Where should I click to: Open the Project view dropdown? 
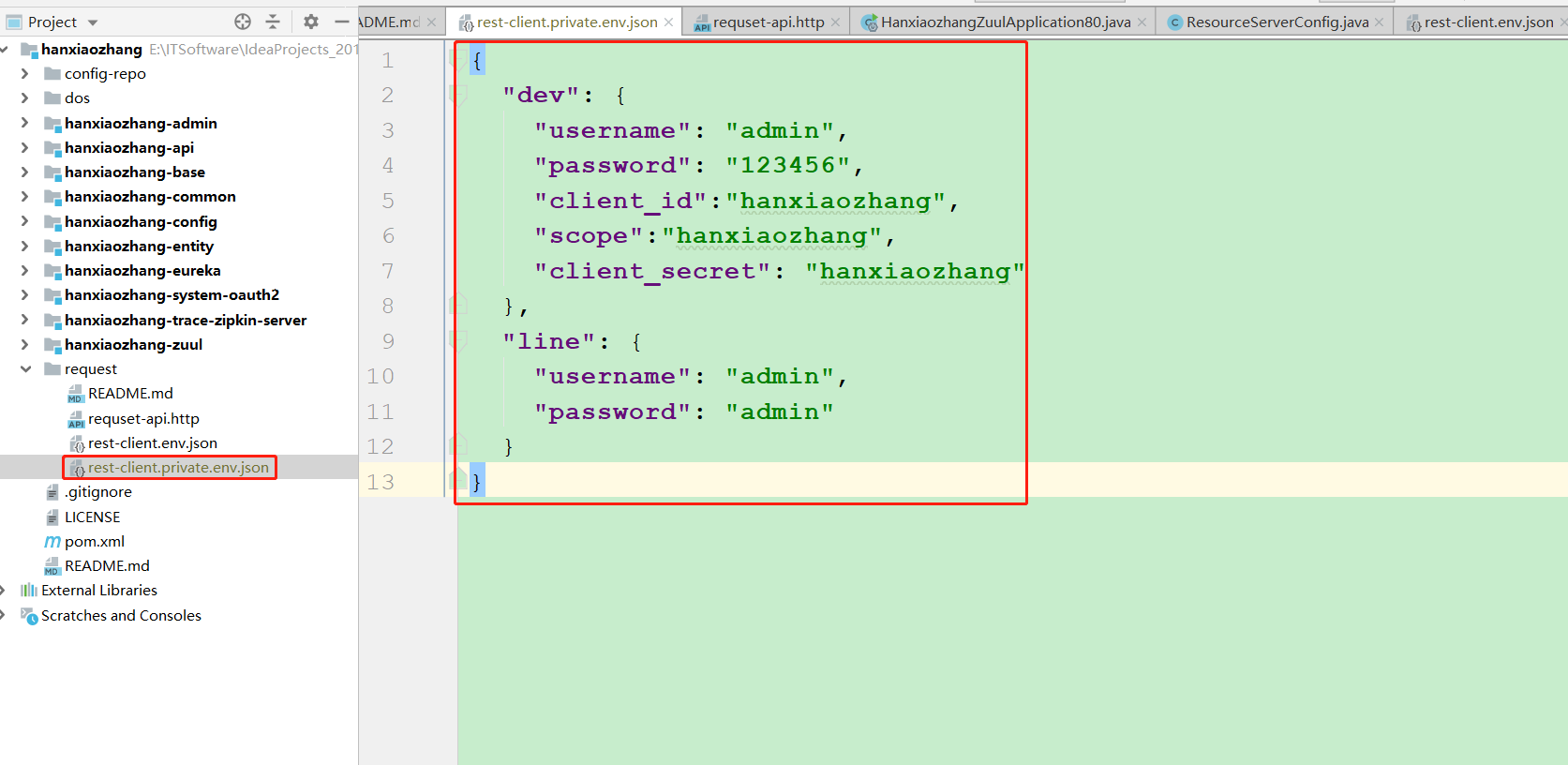coord(92,22)
